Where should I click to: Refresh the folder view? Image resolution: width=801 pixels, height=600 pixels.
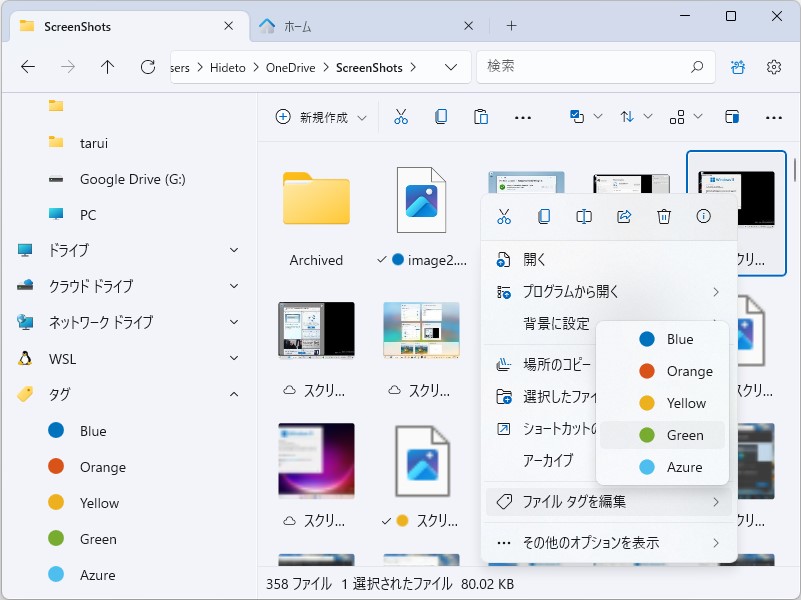click(148, 68)
